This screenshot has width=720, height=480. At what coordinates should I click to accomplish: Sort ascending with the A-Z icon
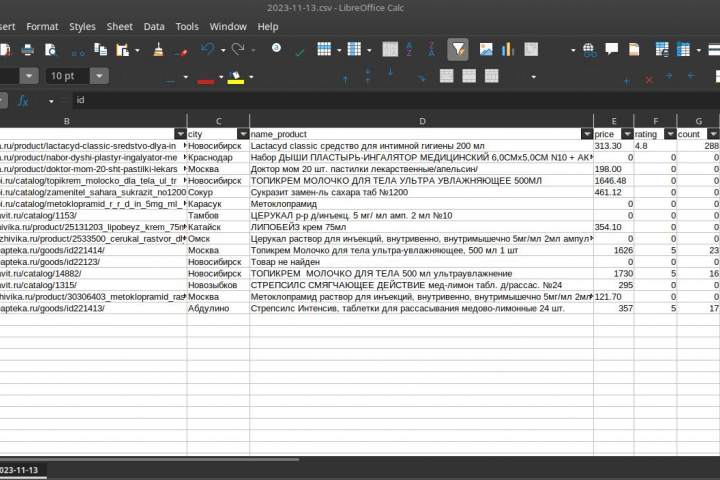[x=409, y=49]
